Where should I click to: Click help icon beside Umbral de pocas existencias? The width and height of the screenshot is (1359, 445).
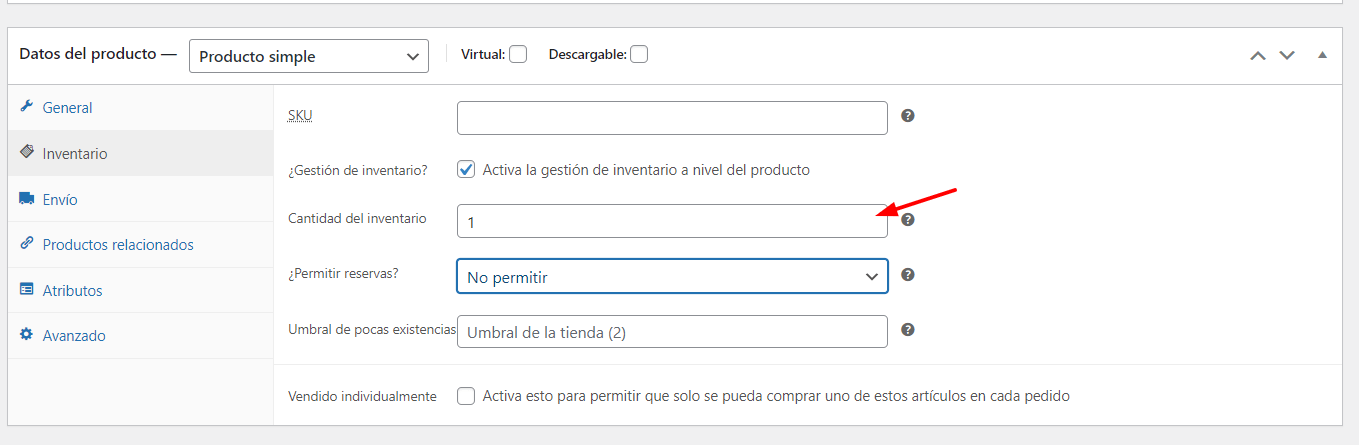(908, 329)
